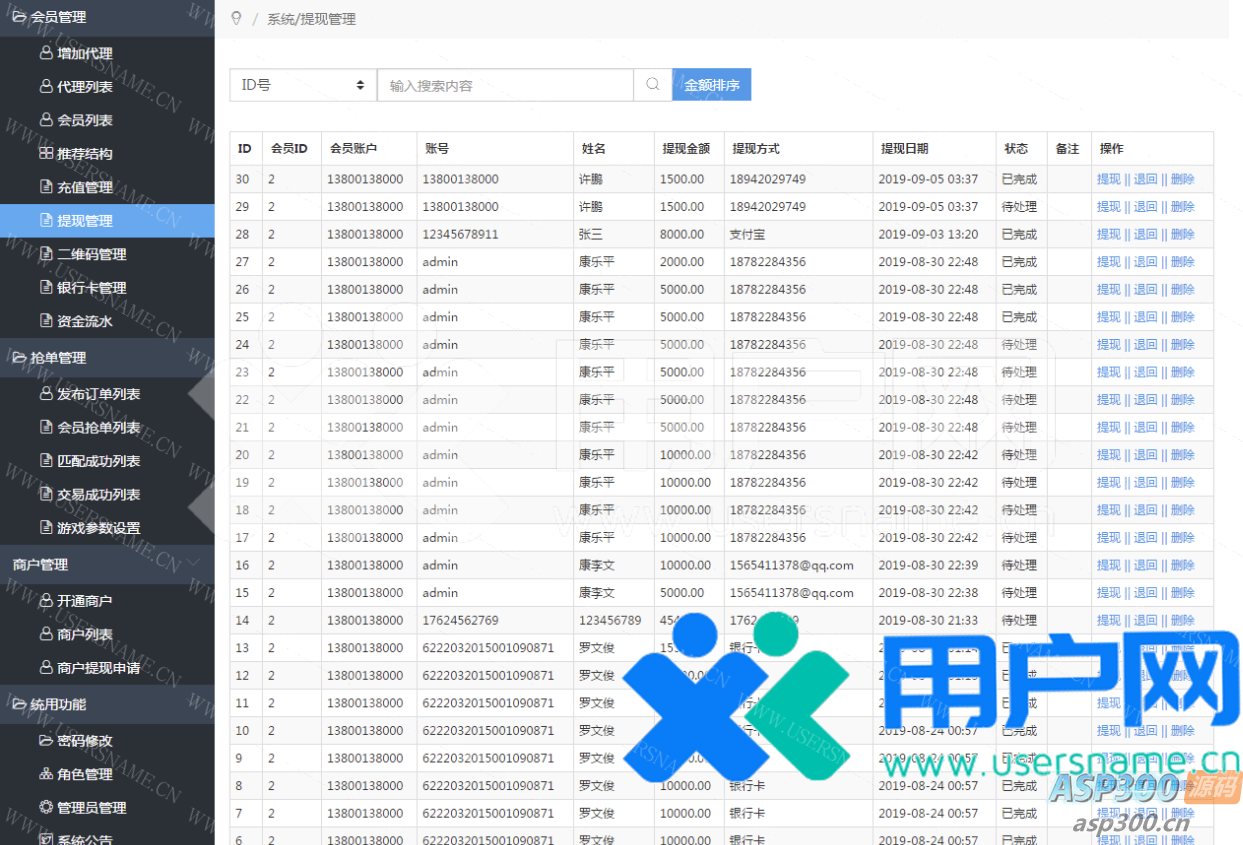Click the user icon beside 发布订单列表
Screen dimensions: 1243x845
tap(46, 394)
